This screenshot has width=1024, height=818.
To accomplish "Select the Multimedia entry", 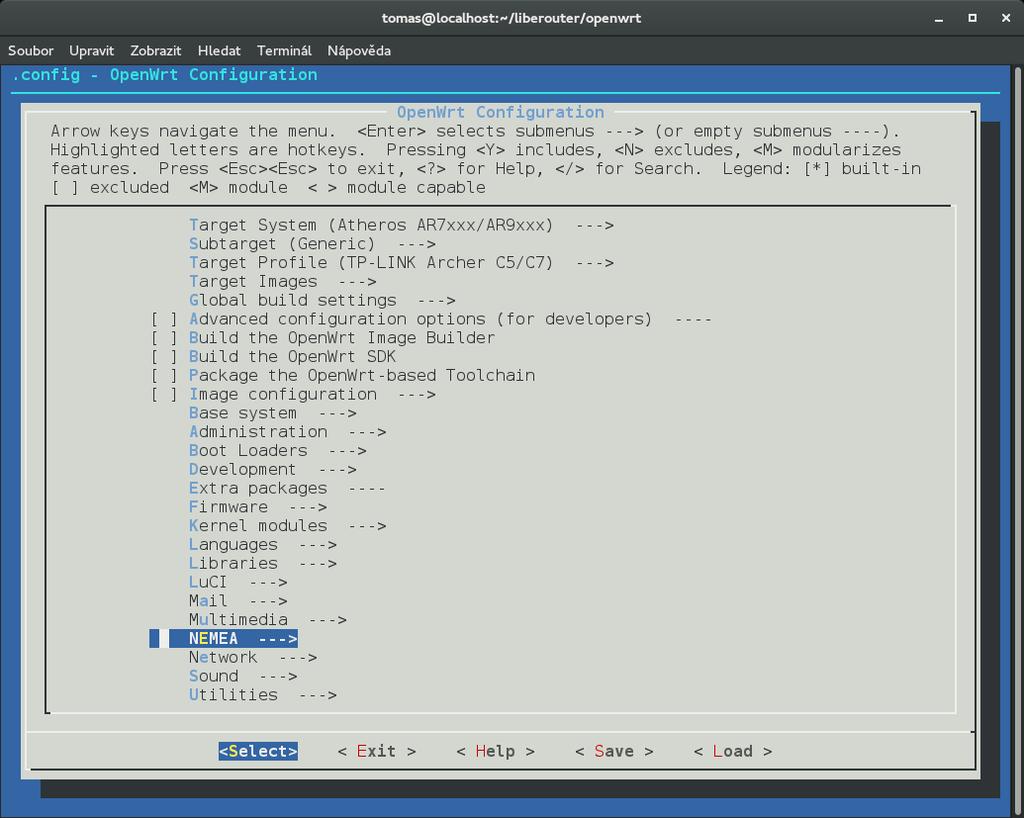I will pos(268,620).
